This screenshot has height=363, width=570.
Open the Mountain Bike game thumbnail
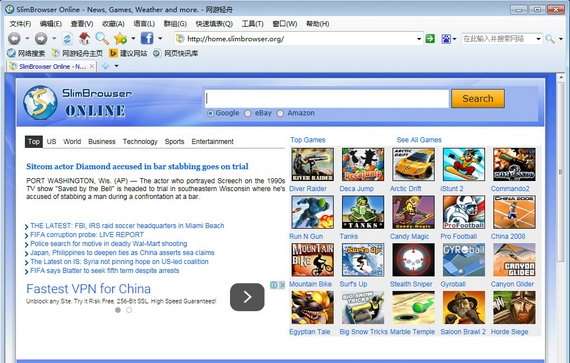[313, 260]
